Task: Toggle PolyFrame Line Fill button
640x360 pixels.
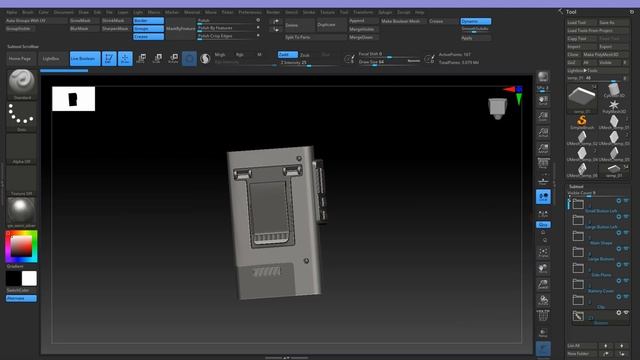Action: tap(543, 316)
